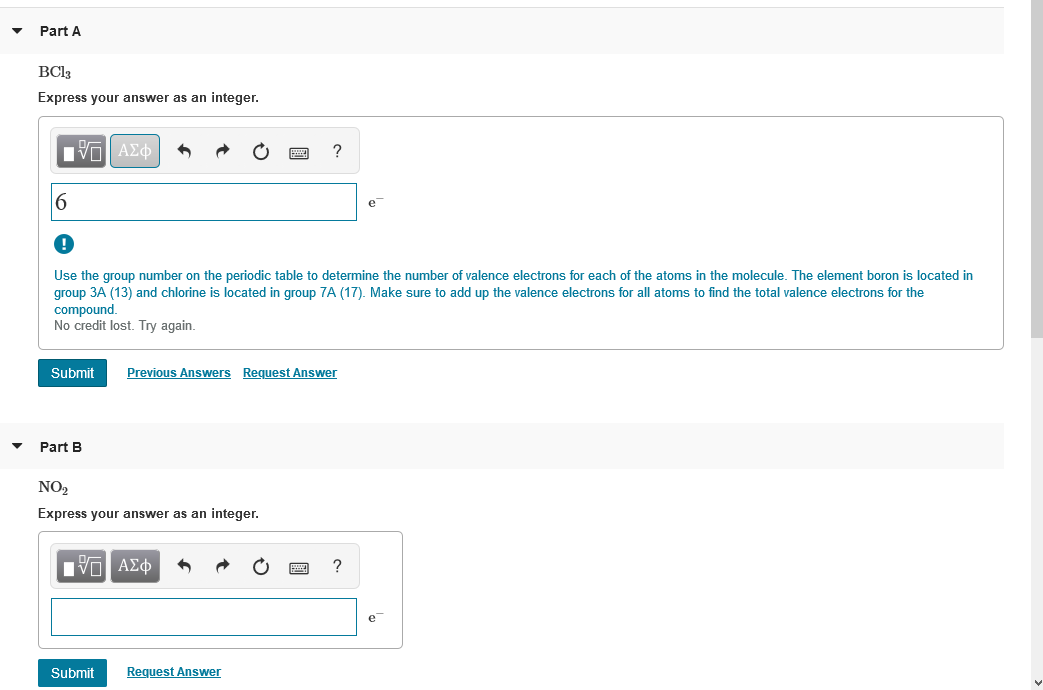Viewport: 1043px width, 690px height.
Task: Reset the Part B answer field
Action: coord(261,566)
